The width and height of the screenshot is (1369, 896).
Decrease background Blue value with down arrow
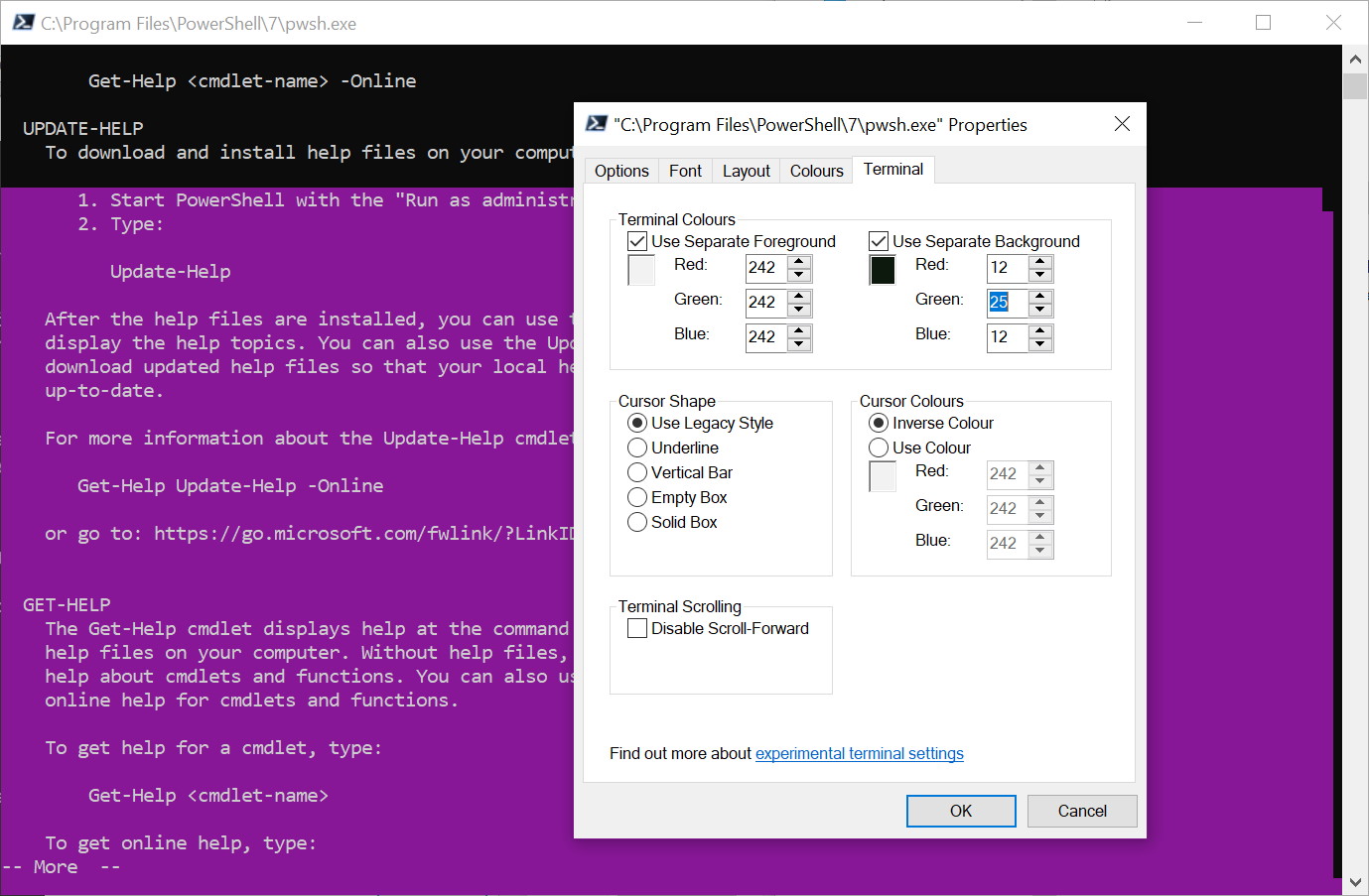(1040, 344)
